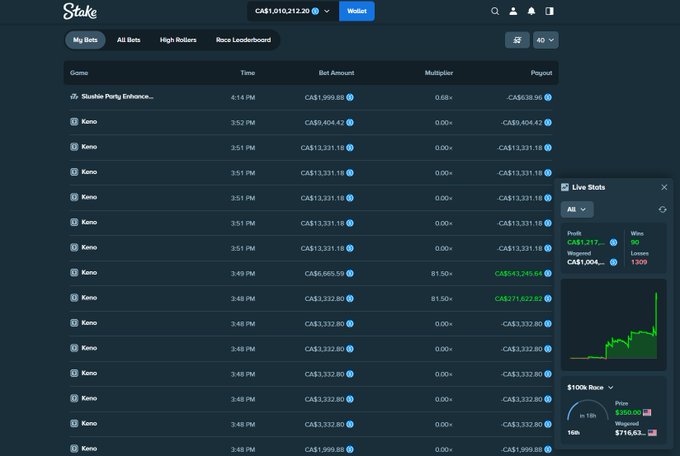Viewport: 680px width, 456px height.
Task: Click the slots icon beside Slushie Party
Action: tap(74, 96)
